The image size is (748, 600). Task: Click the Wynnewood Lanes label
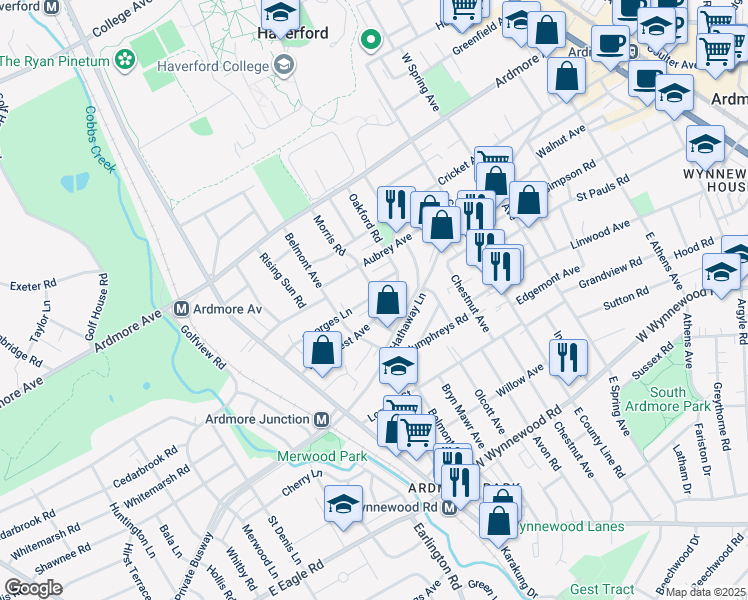[571, 527]
